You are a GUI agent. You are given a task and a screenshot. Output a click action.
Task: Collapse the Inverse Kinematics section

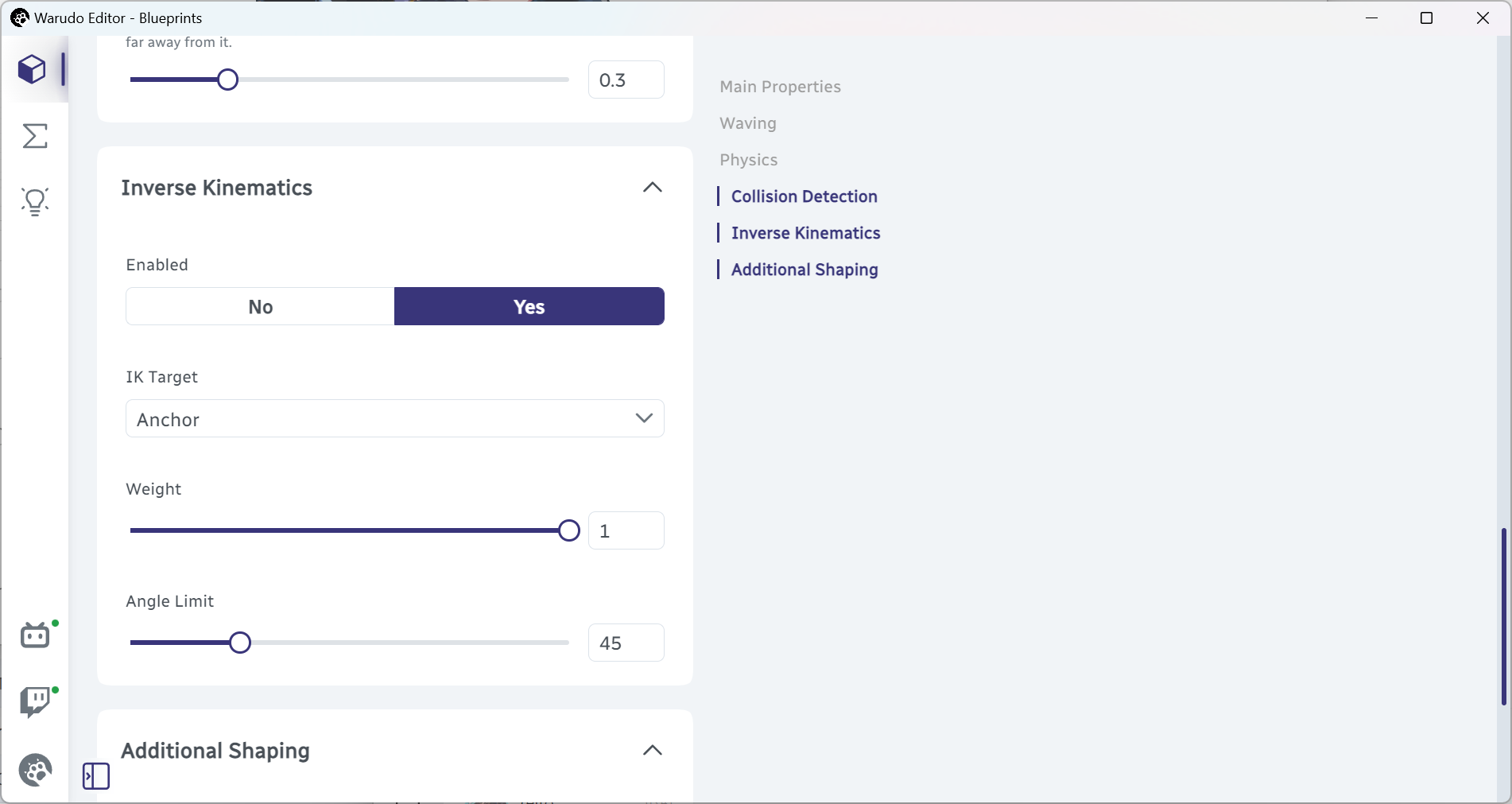click(653, 188)
